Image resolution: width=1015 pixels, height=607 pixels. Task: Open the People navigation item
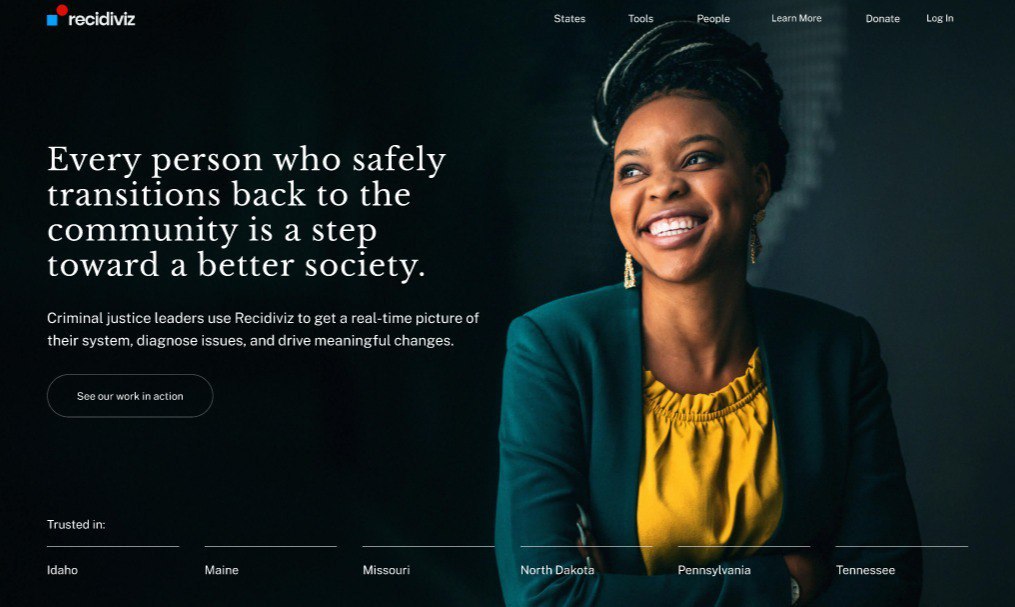pyautogui.click(x=713, y=19)
